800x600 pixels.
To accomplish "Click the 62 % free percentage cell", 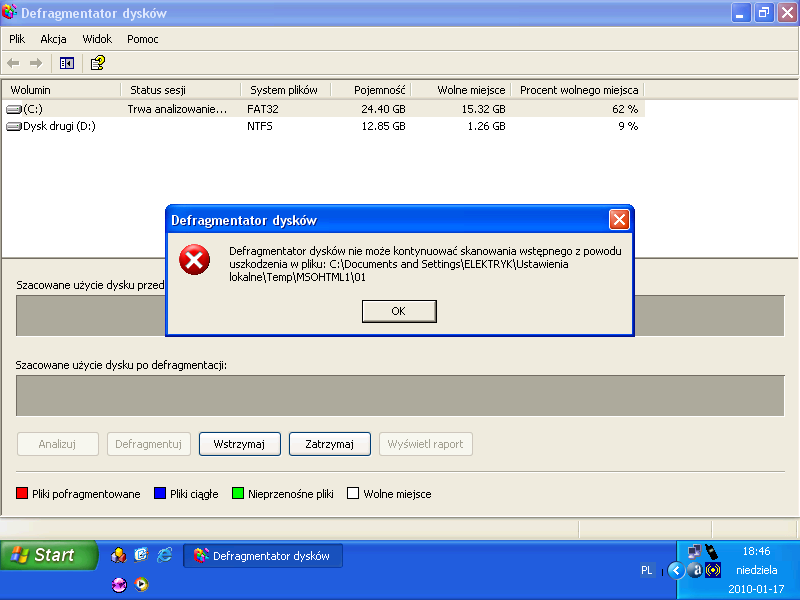I will [625, 109].
